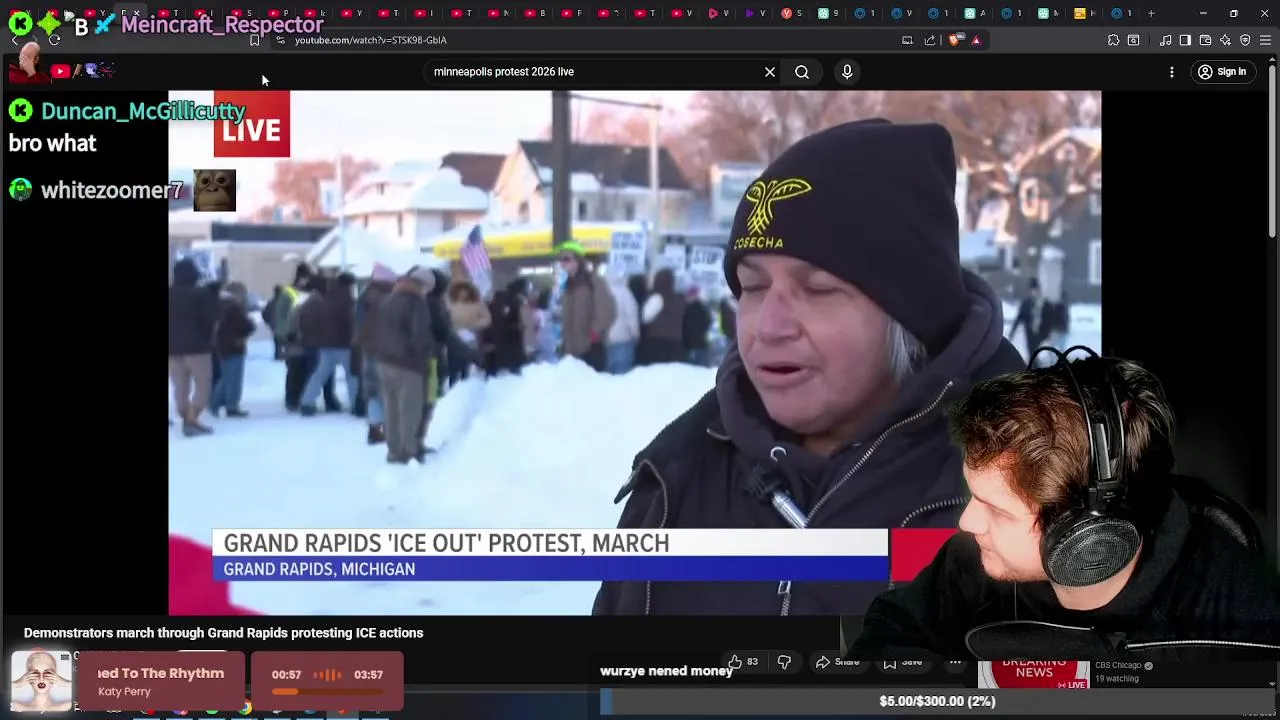Save the video to a playlist
Image resolution: width=1280 pixels, height=720 pixels.
click(902, 662)
